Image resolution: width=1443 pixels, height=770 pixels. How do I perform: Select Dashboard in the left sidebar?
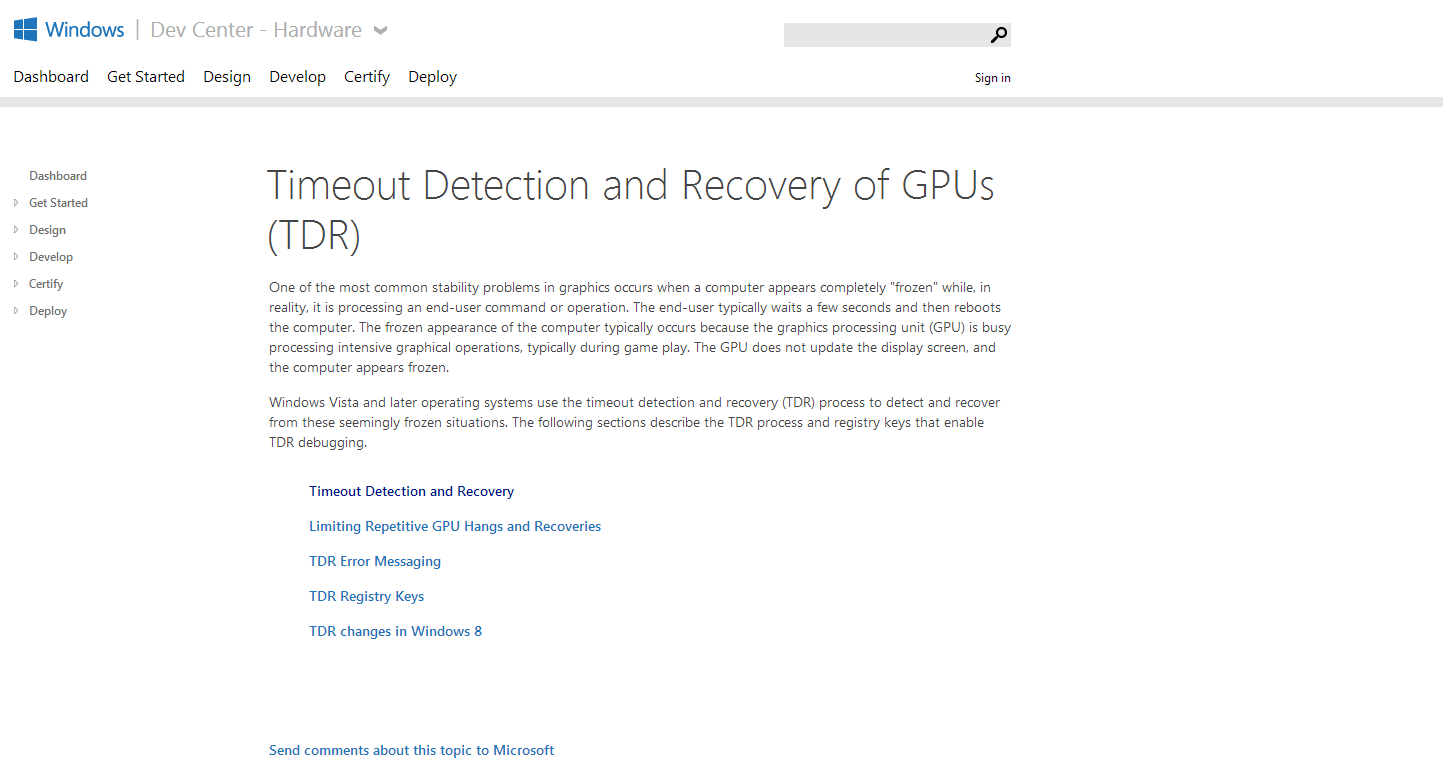pyautogui.click(x=58, y=176)
